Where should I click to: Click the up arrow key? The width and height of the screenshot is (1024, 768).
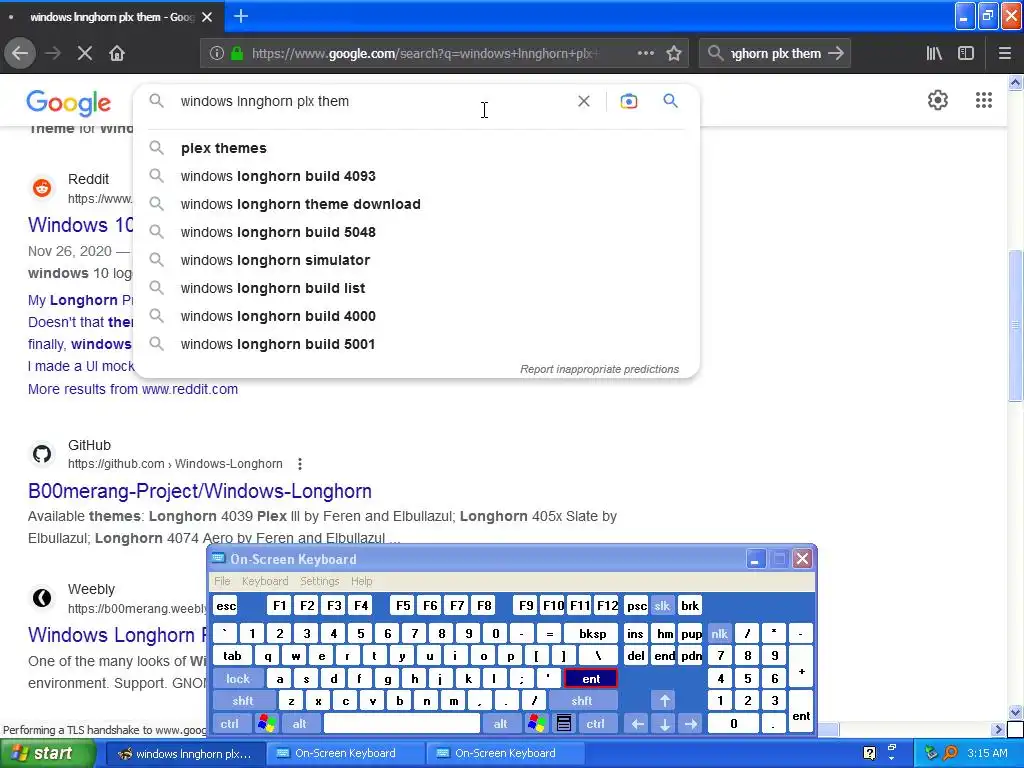pos(664,701)
